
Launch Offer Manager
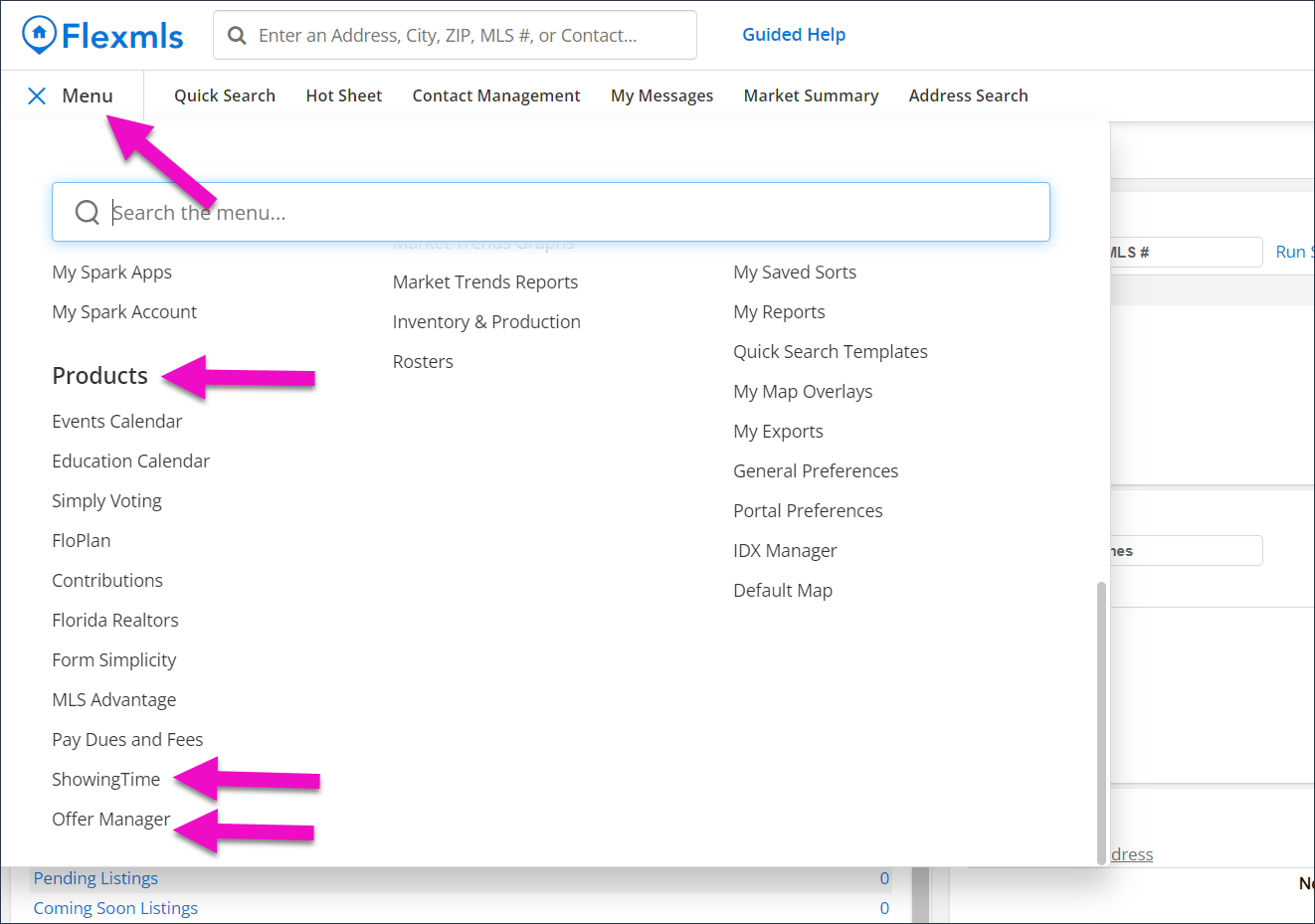pos(111,820)
